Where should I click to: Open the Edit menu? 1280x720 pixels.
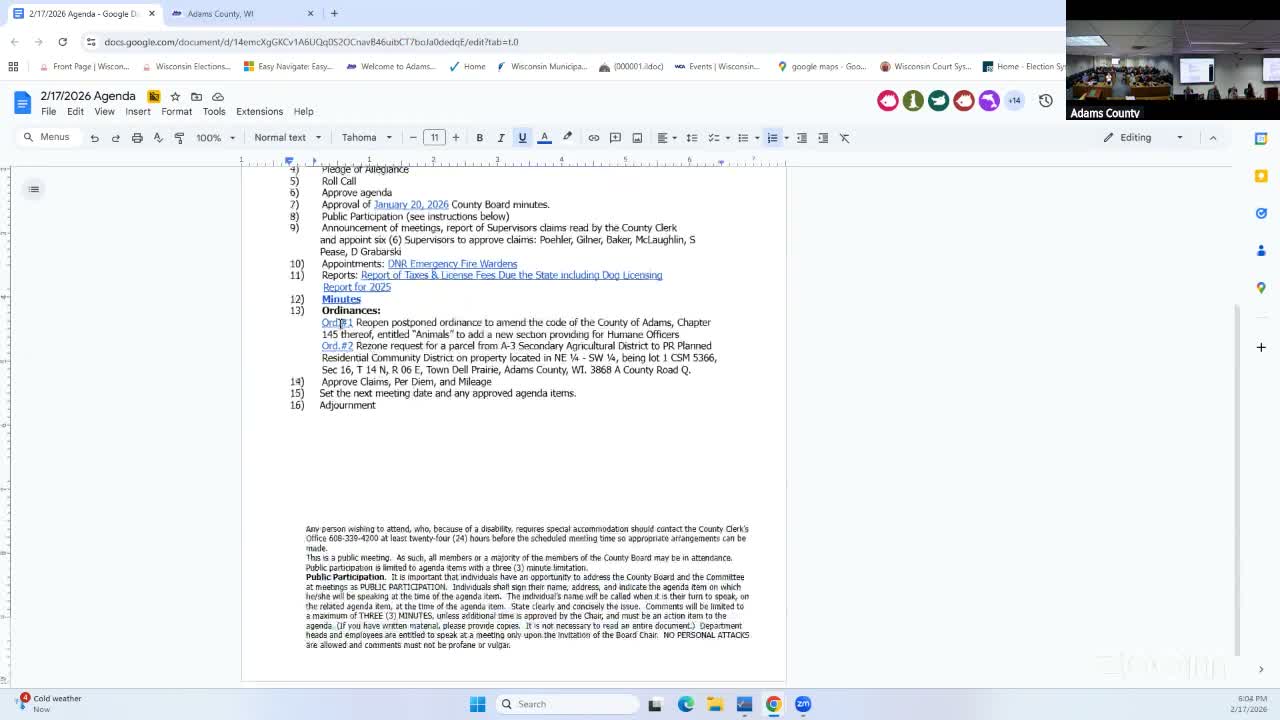(x=75, y=112)
